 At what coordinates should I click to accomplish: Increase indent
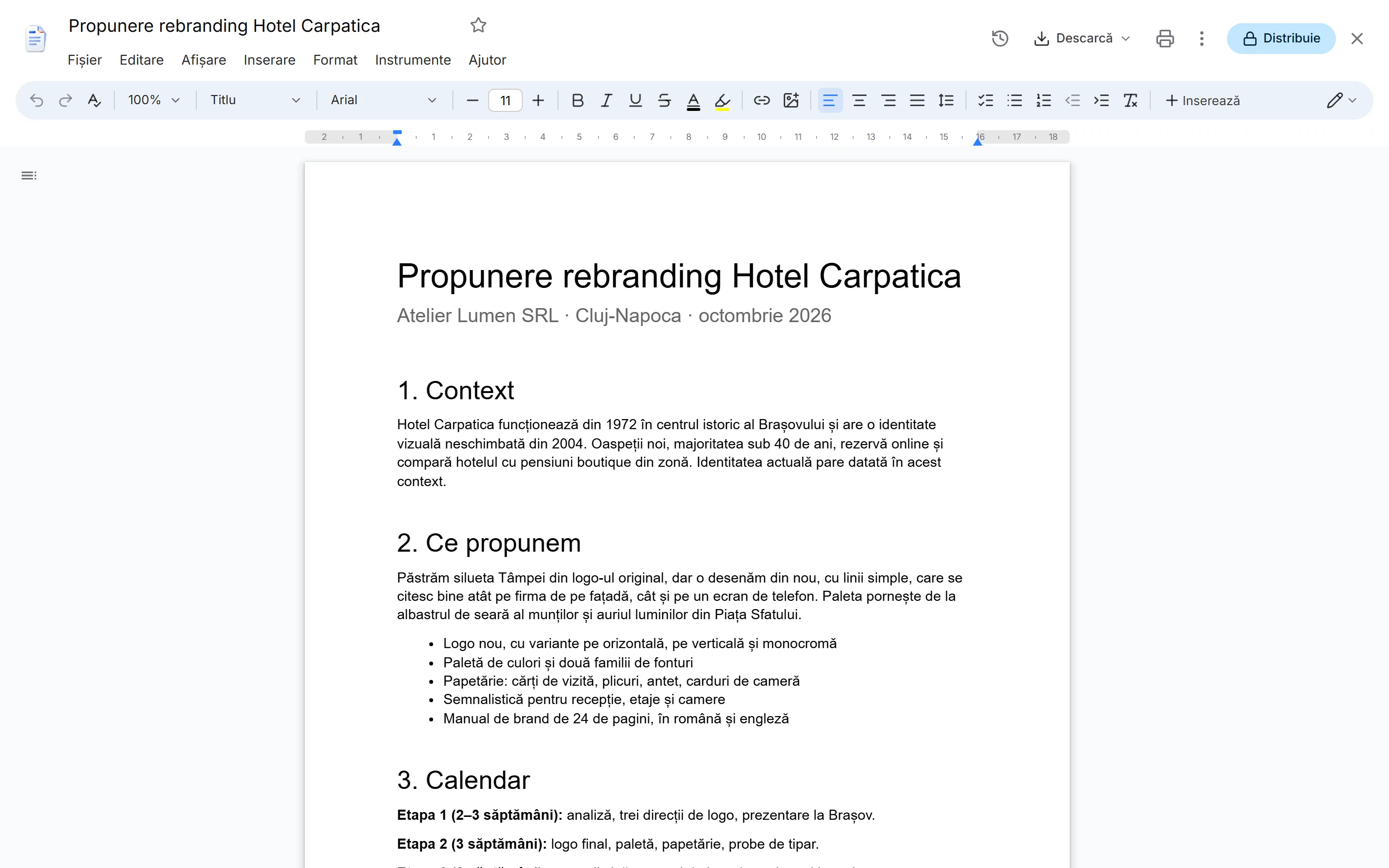click(1101, 100)
